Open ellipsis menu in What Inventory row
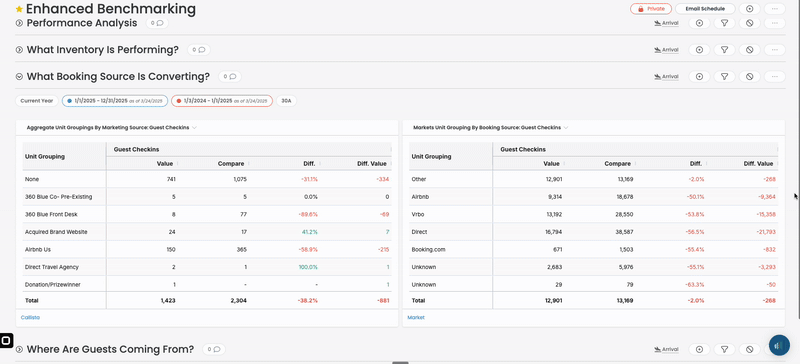This screenshot has width=800, height=364. (x=774, y=50)
